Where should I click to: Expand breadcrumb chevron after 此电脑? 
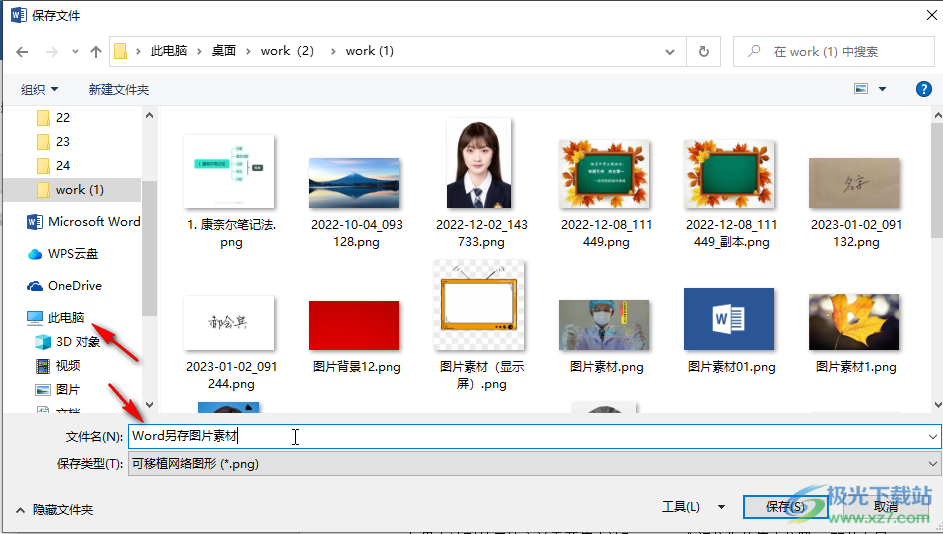pos(198,52)
